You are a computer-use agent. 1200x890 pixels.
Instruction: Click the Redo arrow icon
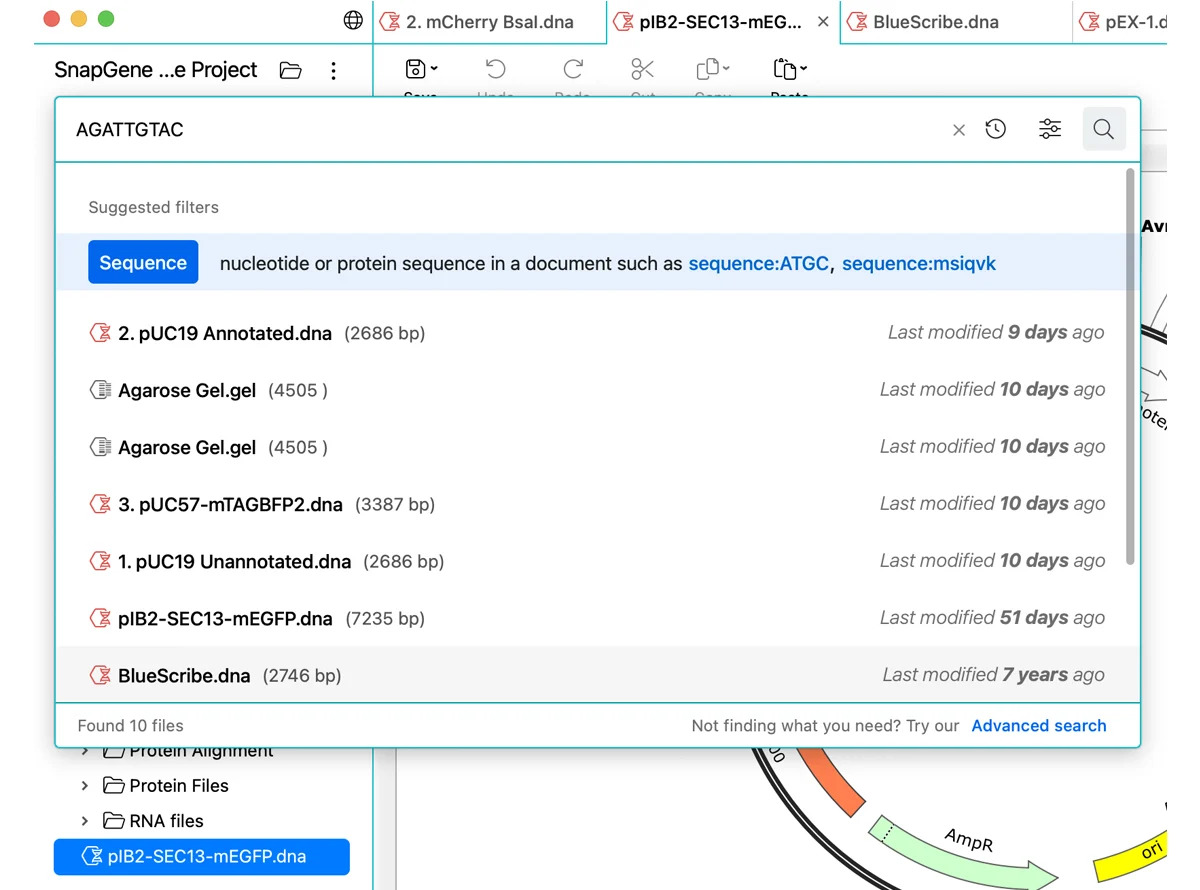[573, 69]
